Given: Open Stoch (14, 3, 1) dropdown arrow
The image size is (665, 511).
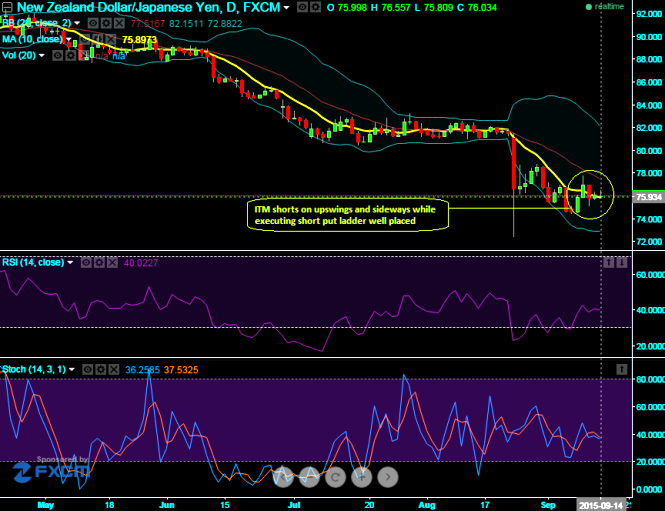Looking at the screenshot, I should tap(72, 370).
